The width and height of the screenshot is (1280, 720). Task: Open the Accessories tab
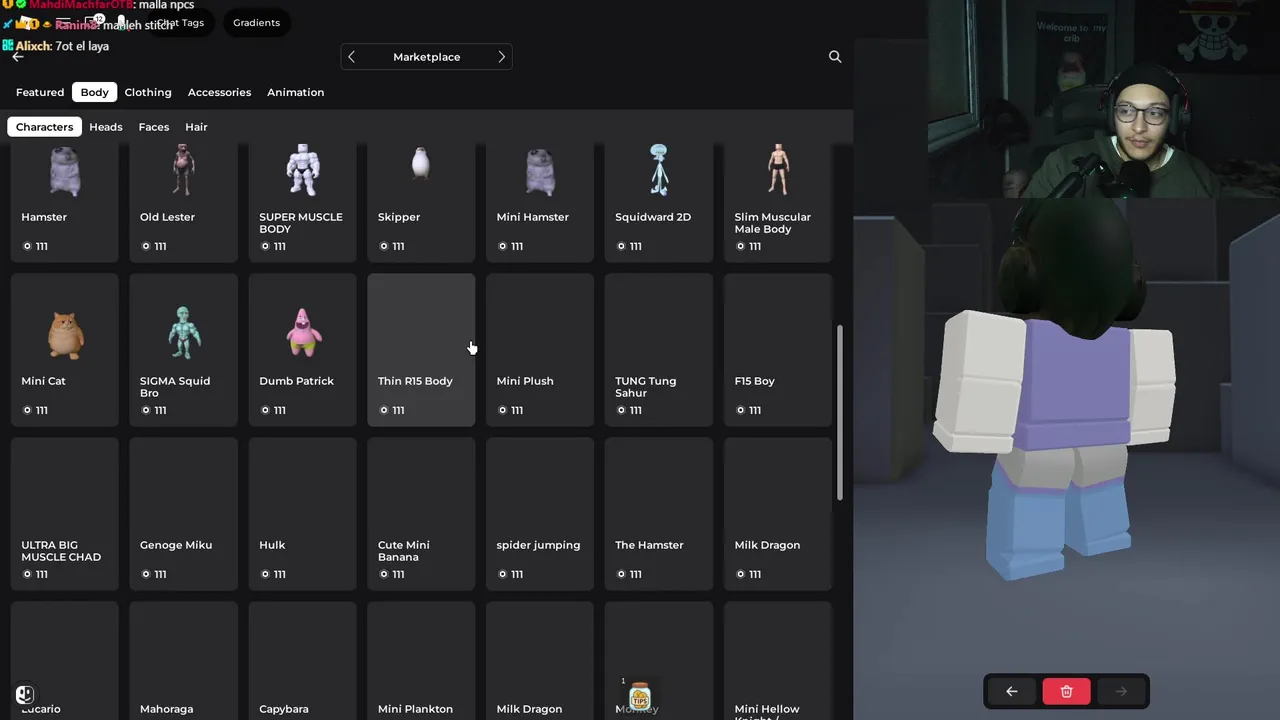[x=219, y=92]
